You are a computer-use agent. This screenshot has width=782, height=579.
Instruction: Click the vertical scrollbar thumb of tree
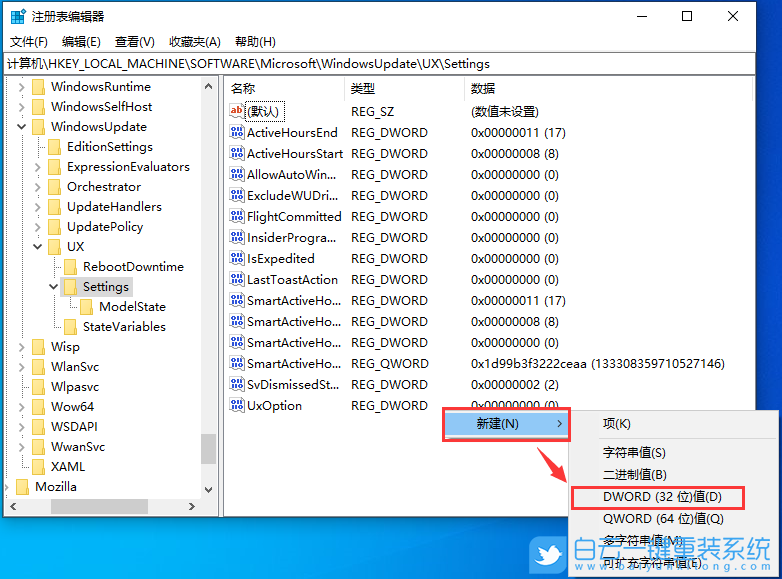click(x=208, y=449)
